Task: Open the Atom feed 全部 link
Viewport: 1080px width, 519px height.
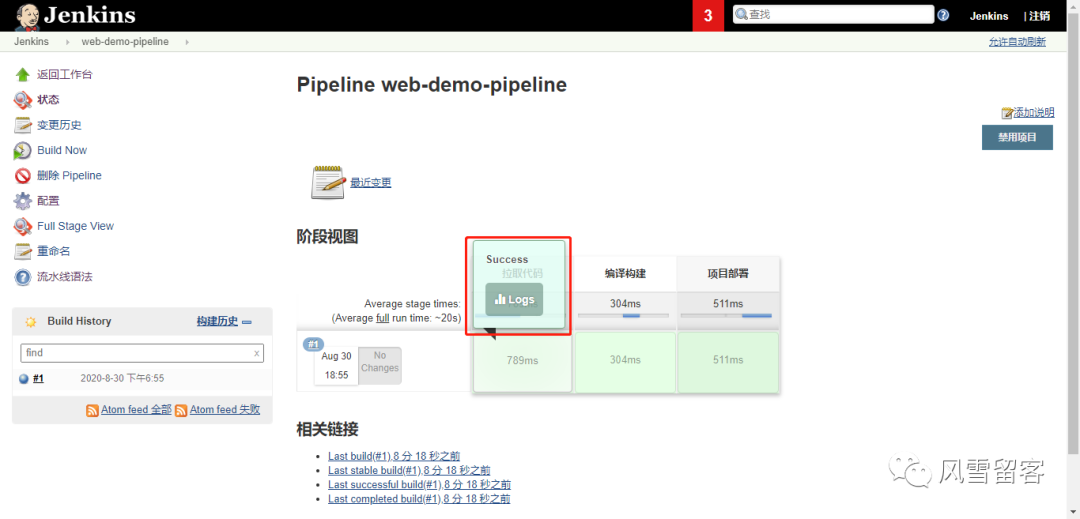Action: tap(136, 410)
